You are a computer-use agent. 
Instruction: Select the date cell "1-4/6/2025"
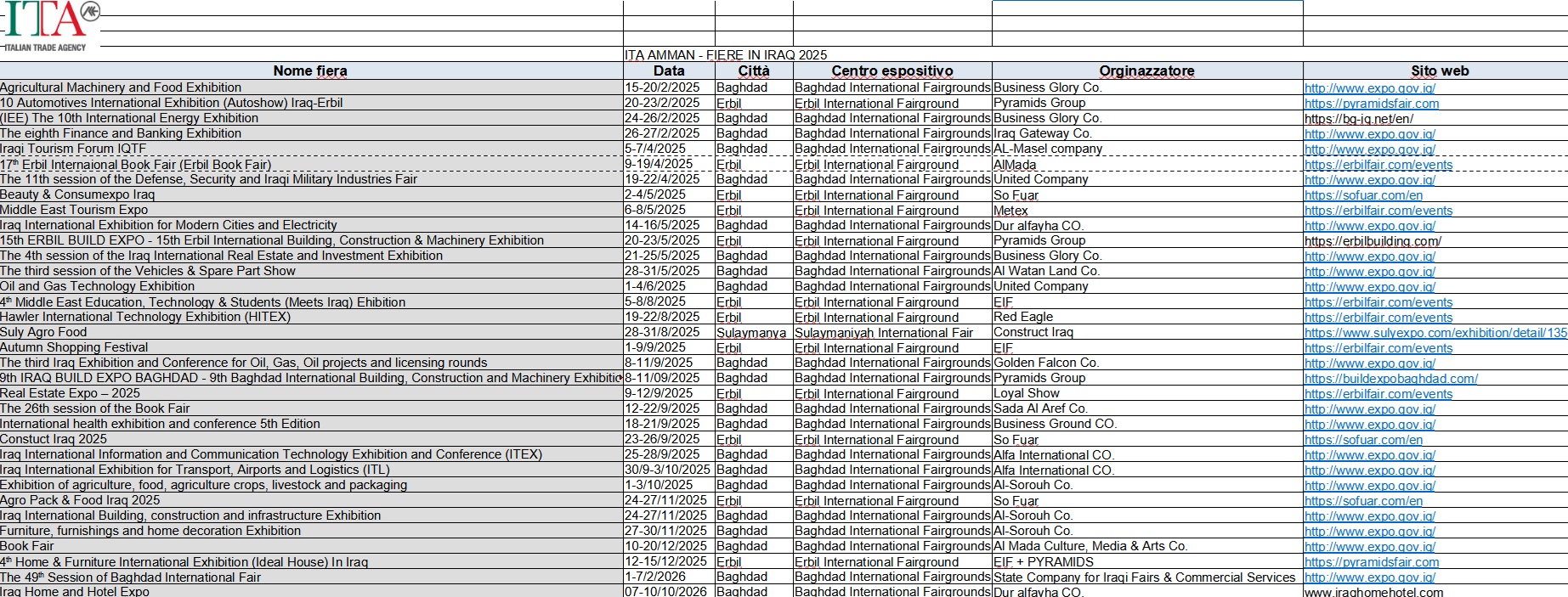pos(669,286)
